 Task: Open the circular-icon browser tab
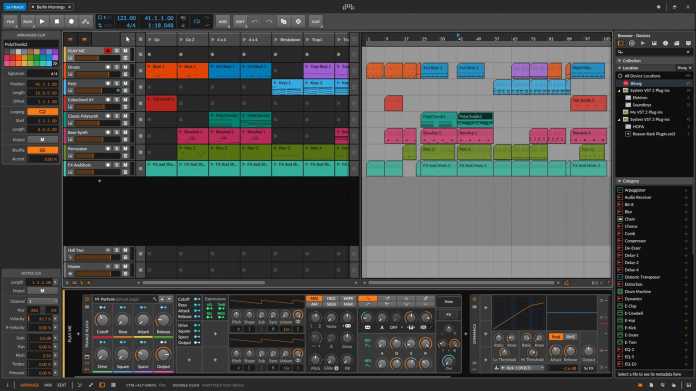click(x=632, y=43)
